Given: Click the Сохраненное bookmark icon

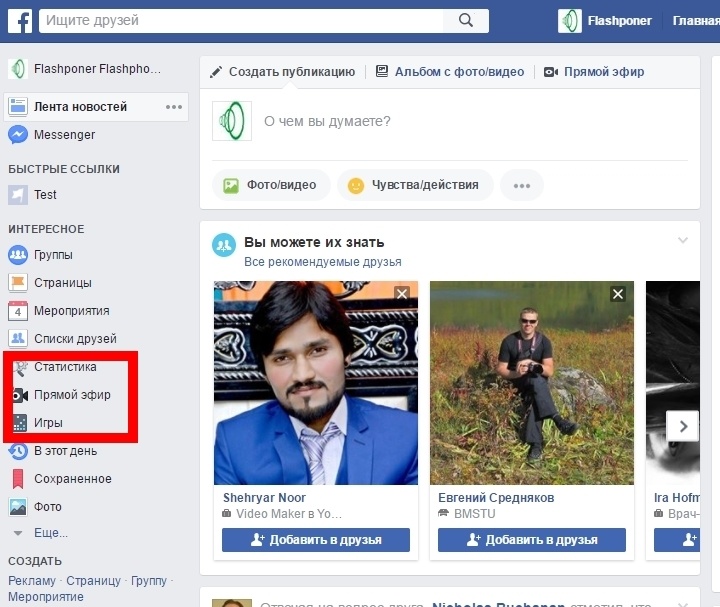Looking at the screenshot, I should 18,479.
